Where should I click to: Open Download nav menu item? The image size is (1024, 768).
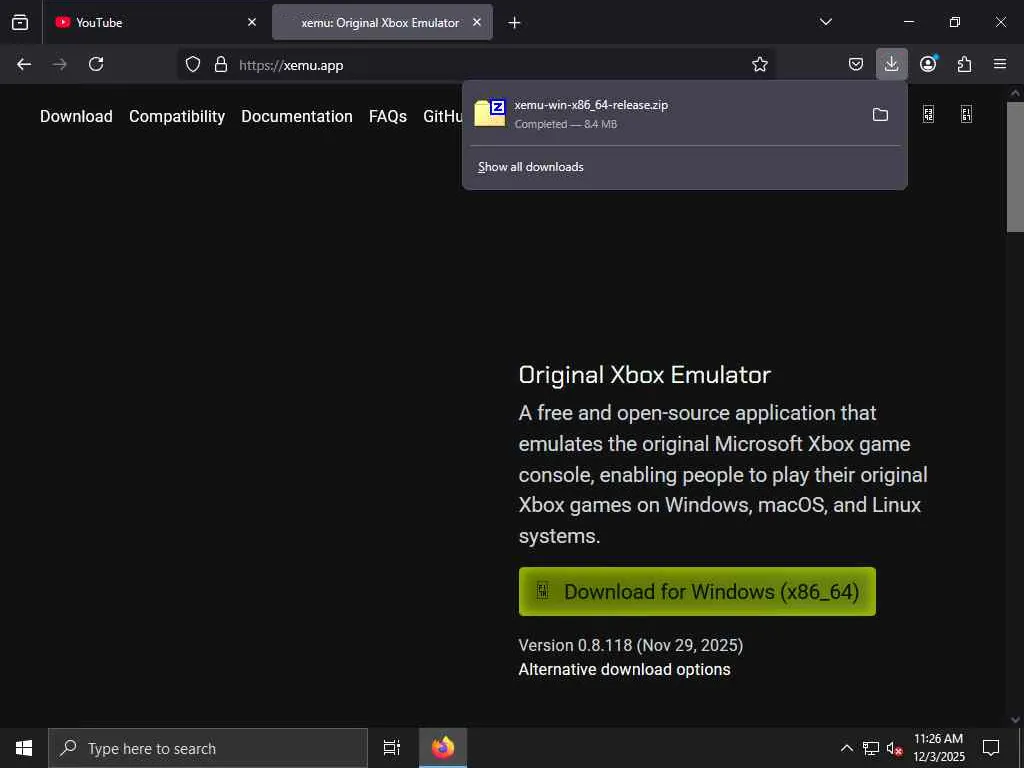(76, 116)
